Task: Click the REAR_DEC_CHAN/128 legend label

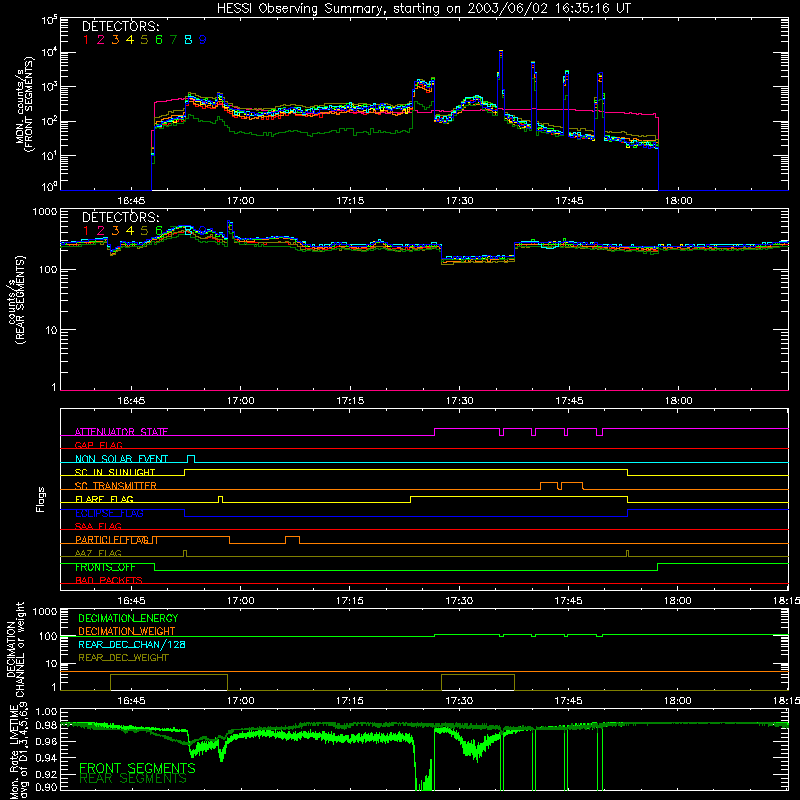Action: (x=132, y=644)
